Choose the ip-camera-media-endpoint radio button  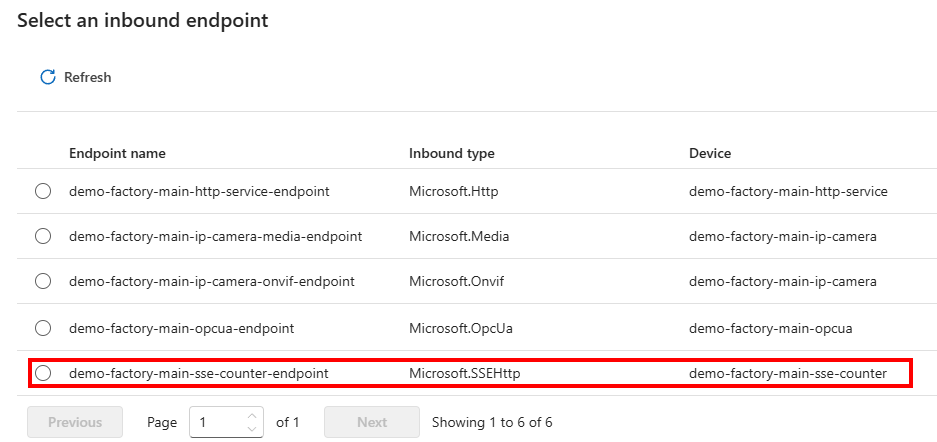click(43, 236)
